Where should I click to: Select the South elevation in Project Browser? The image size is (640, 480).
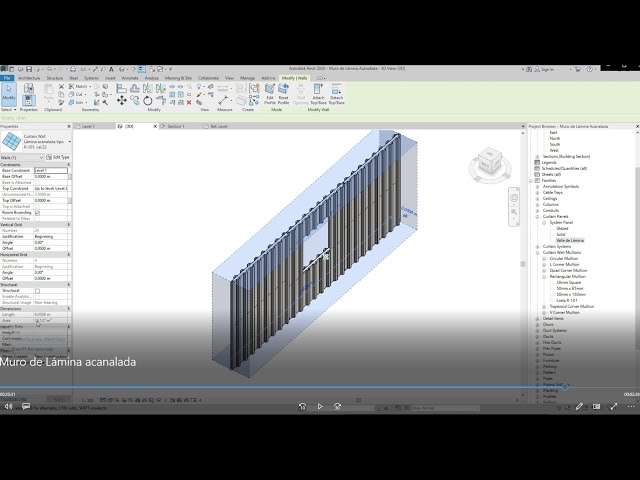555,144
